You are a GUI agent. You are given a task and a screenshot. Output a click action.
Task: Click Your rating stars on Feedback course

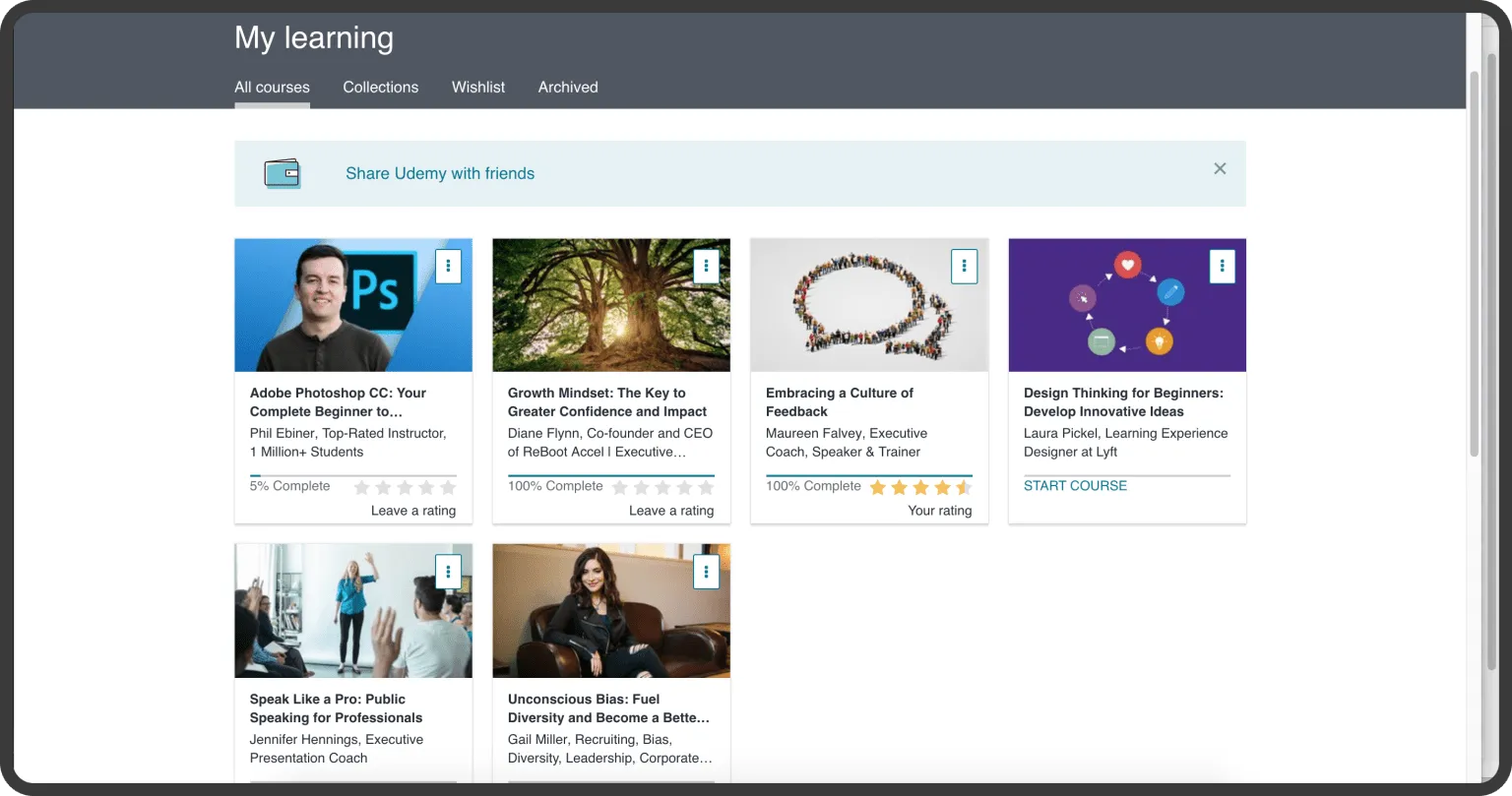tap(920, 487)
